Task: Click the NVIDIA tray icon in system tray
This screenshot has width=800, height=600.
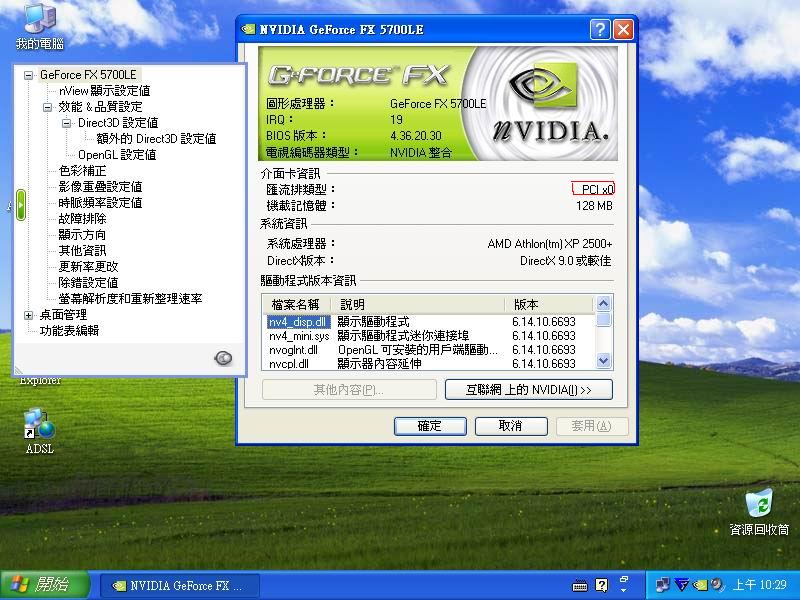Action: point(700,585)
